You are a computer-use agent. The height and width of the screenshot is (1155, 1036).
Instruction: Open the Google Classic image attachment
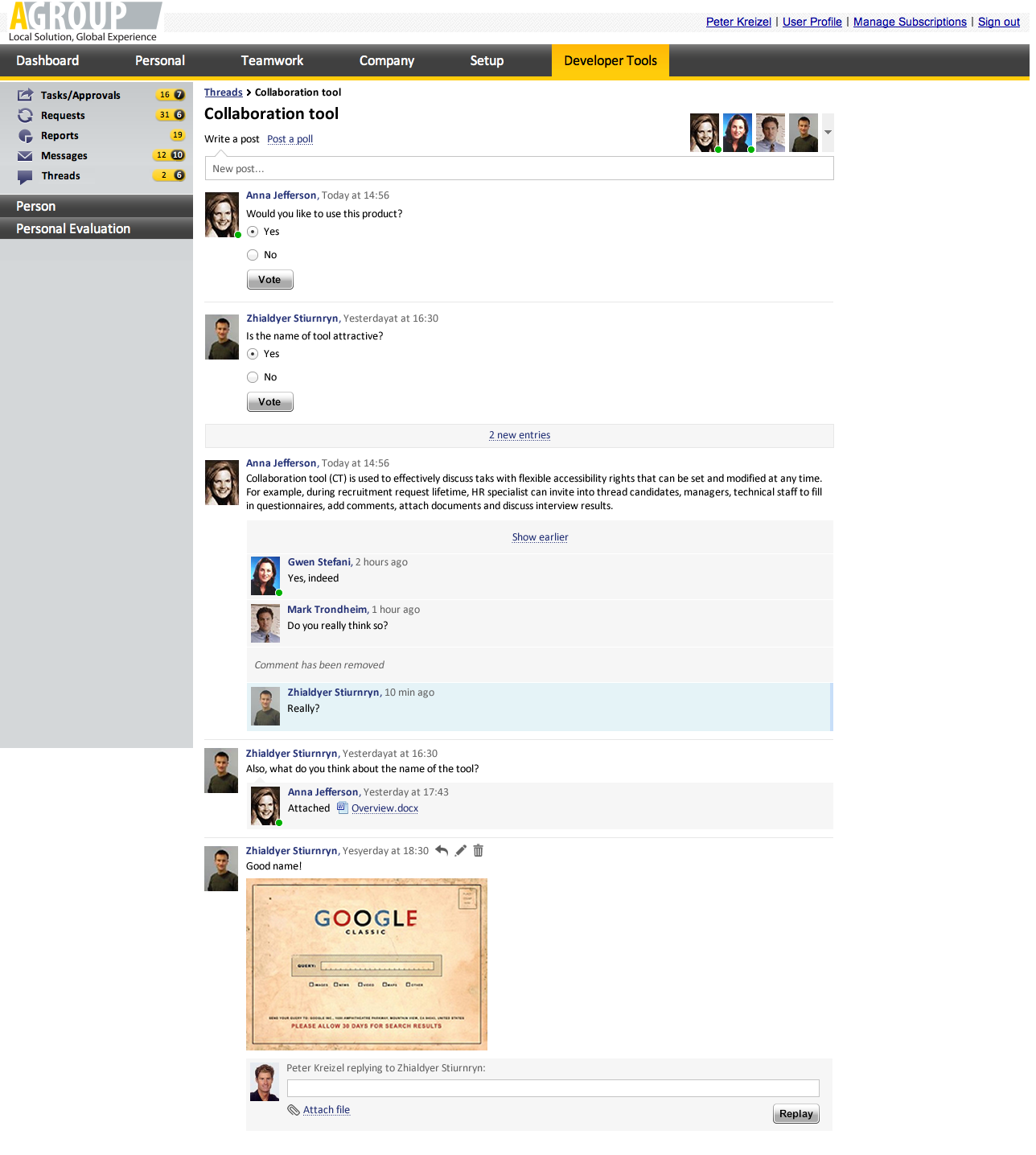click(x=367, y=964)
